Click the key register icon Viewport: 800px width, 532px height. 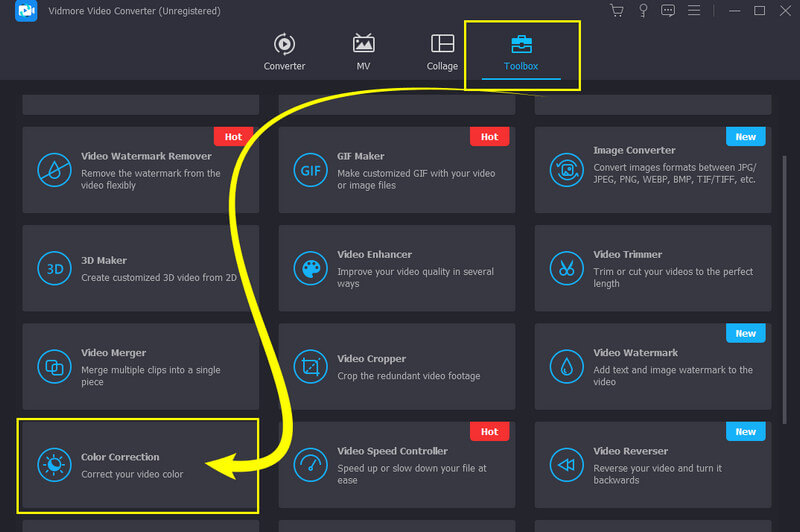point(642,11)
